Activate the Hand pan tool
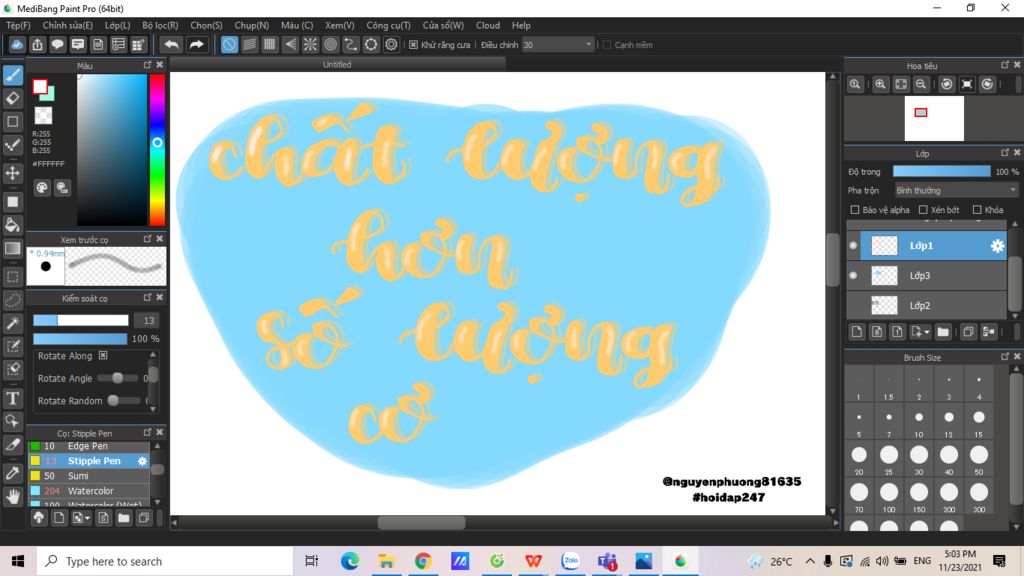 (13, 496)
